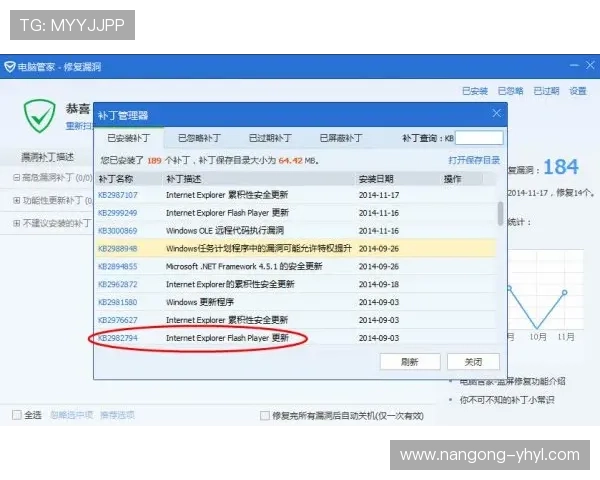Select the Windows任务计划程序 highlighted row description

click(x=259, y=249)
